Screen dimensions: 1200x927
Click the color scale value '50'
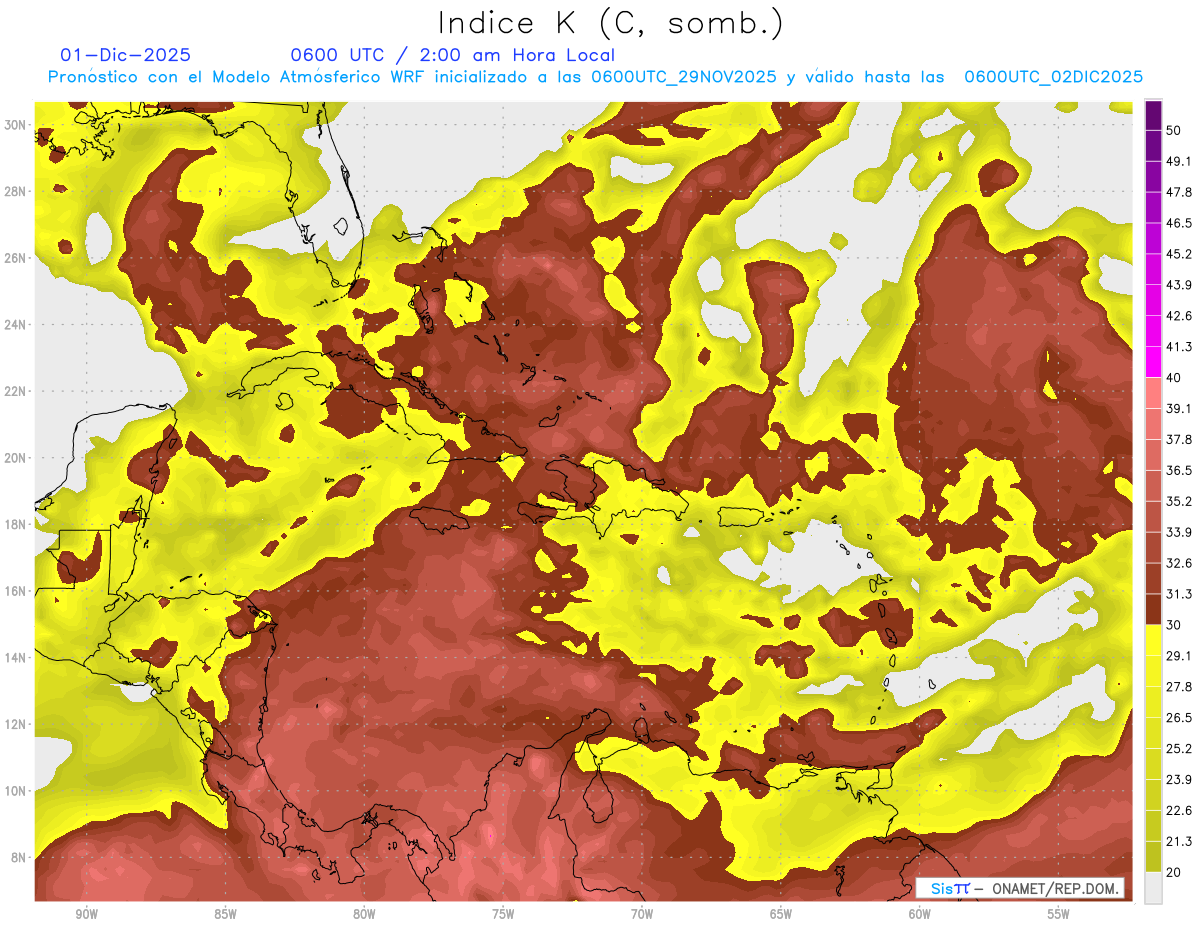[x=1174, y=130]
